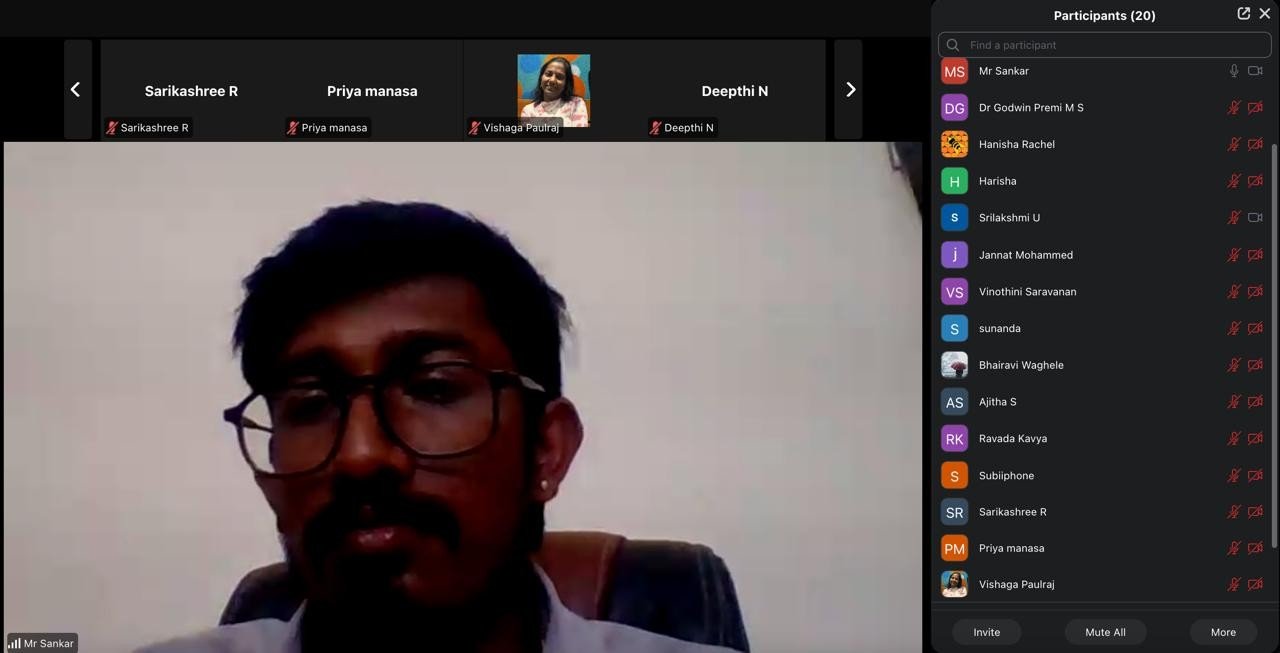
Task: Select Ravada Kavya in participants list
Action: pos(1104,438)
